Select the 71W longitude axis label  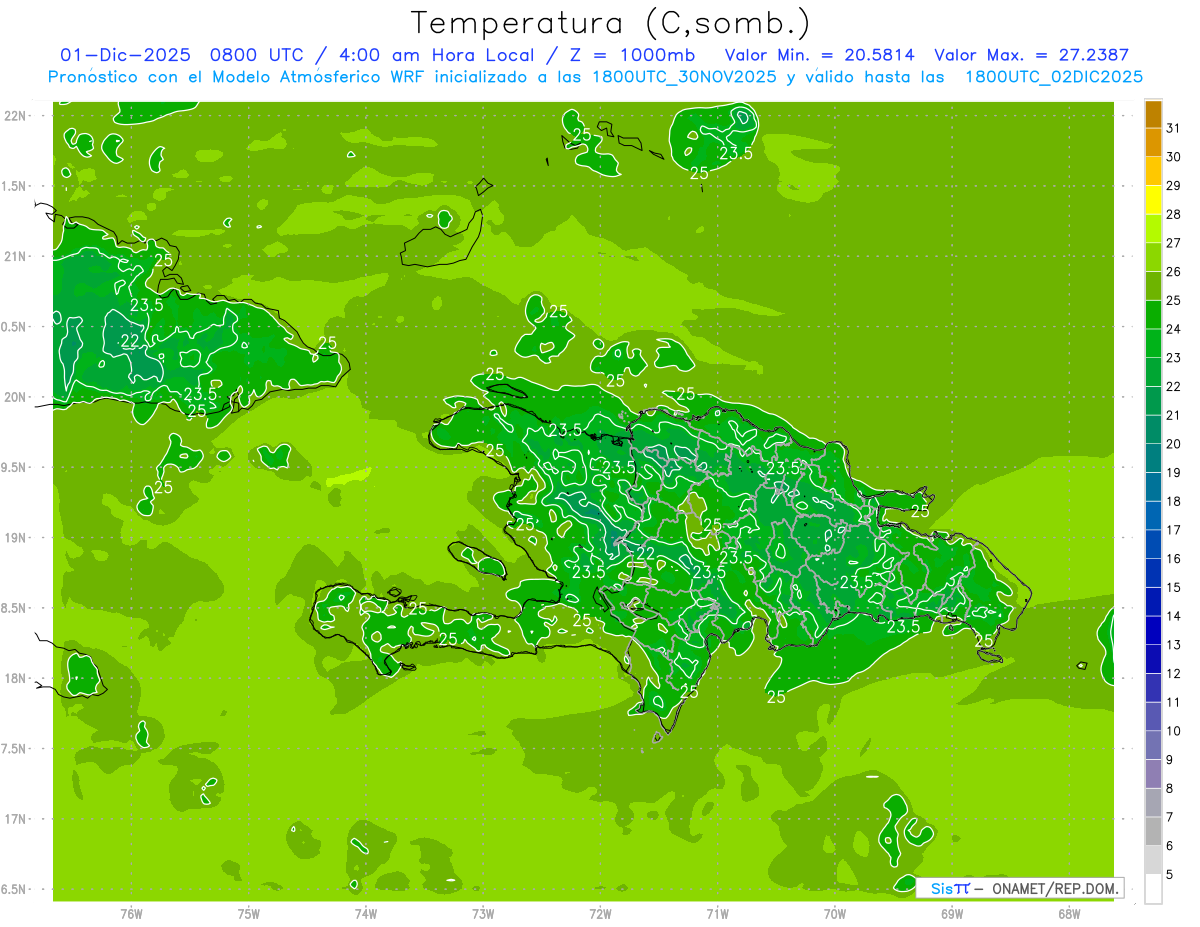[x=717, y=913]
